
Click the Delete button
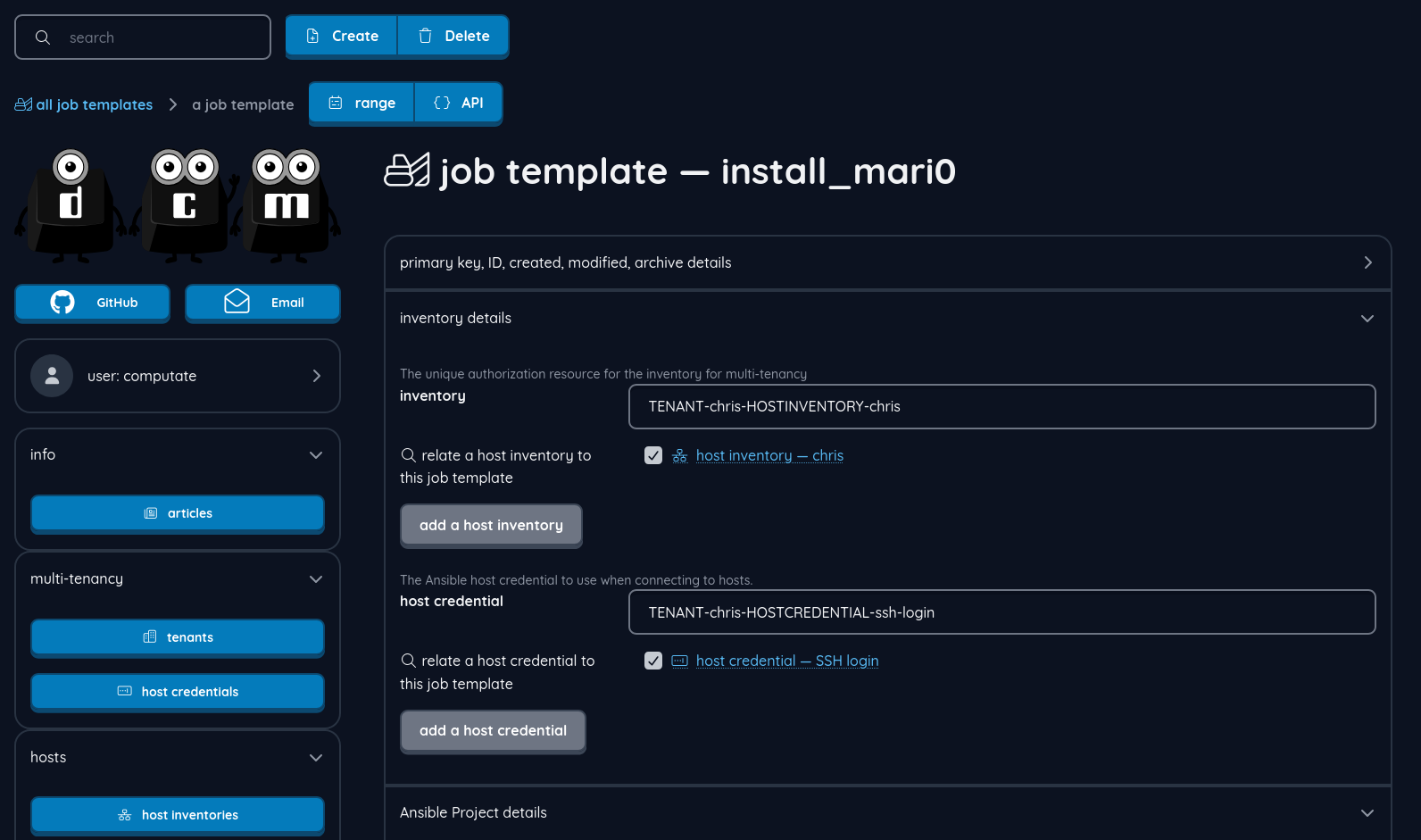coord(453,36)
